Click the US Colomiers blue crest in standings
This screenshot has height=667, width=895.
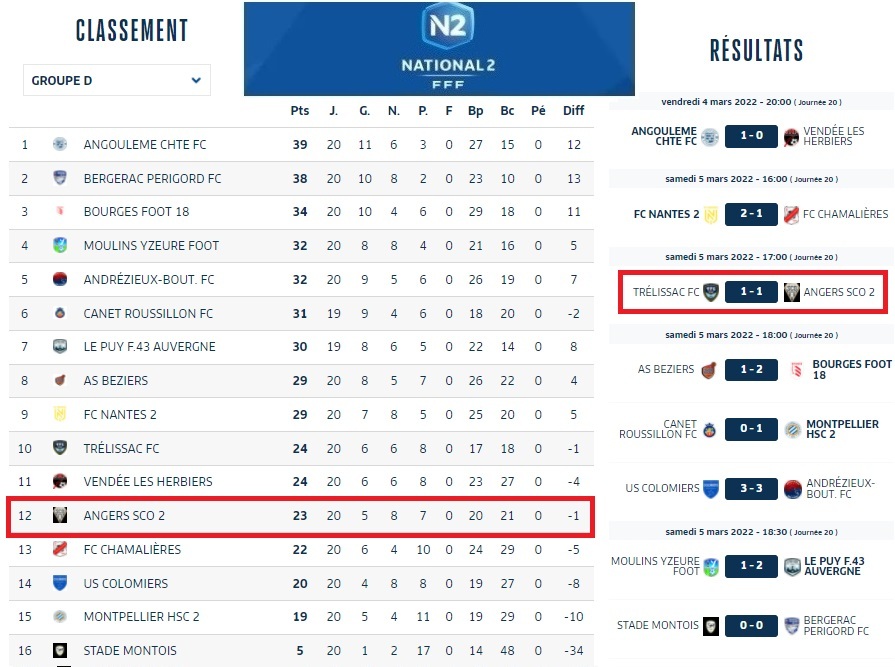(x=60, y=583)
